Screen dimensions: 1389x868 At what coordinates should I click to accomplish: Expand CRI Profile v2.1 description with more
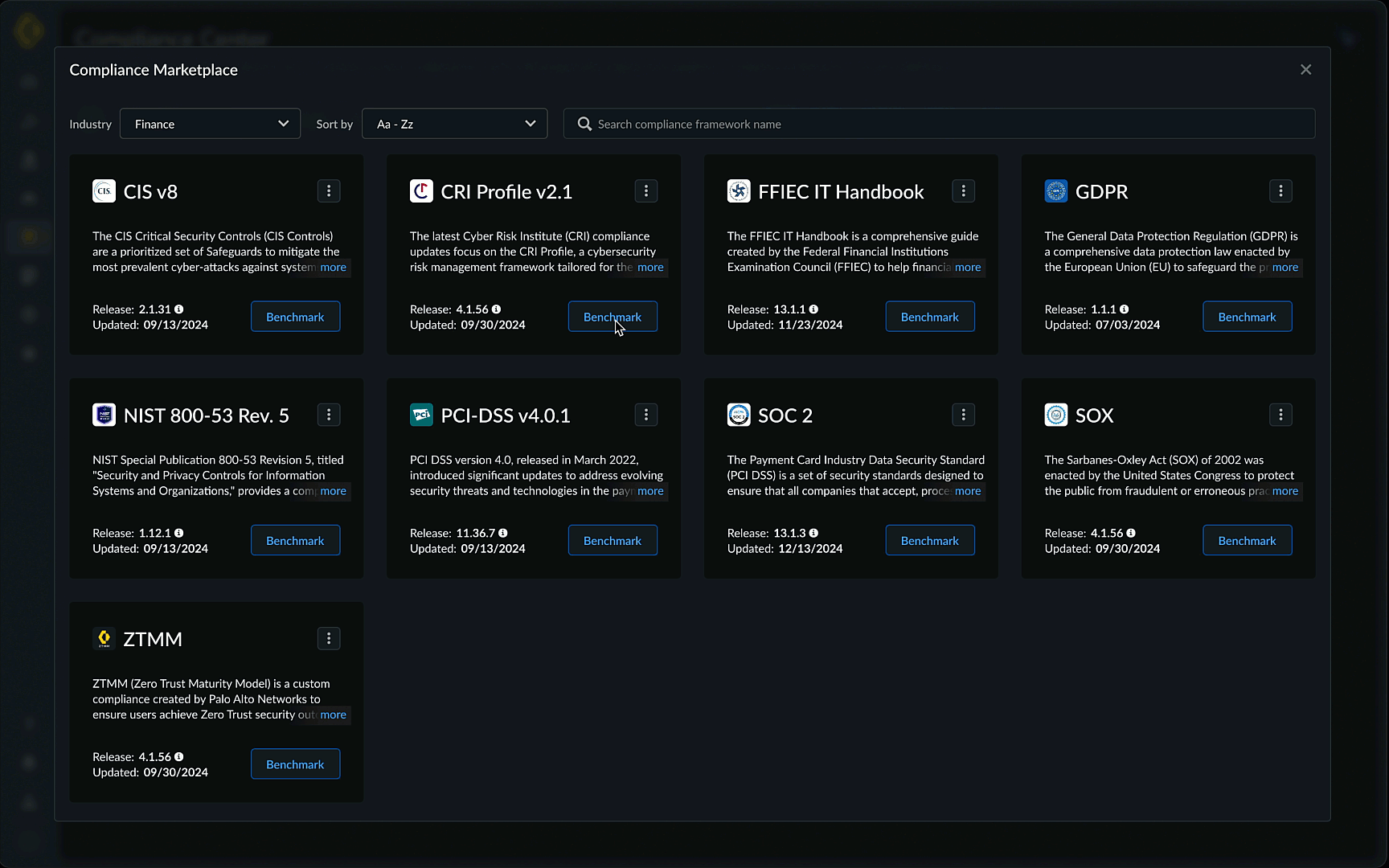coord(650,268)
